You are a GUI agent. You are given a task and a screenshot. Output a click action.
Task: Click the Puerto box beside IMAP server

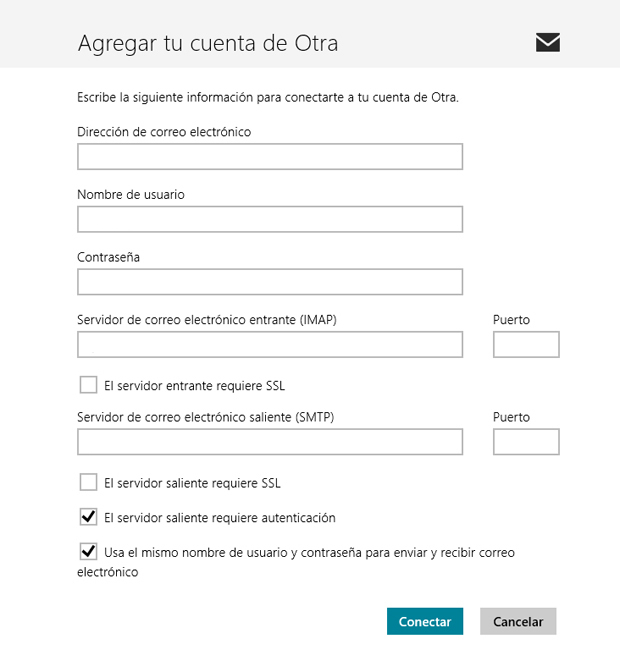pos(526,344)
